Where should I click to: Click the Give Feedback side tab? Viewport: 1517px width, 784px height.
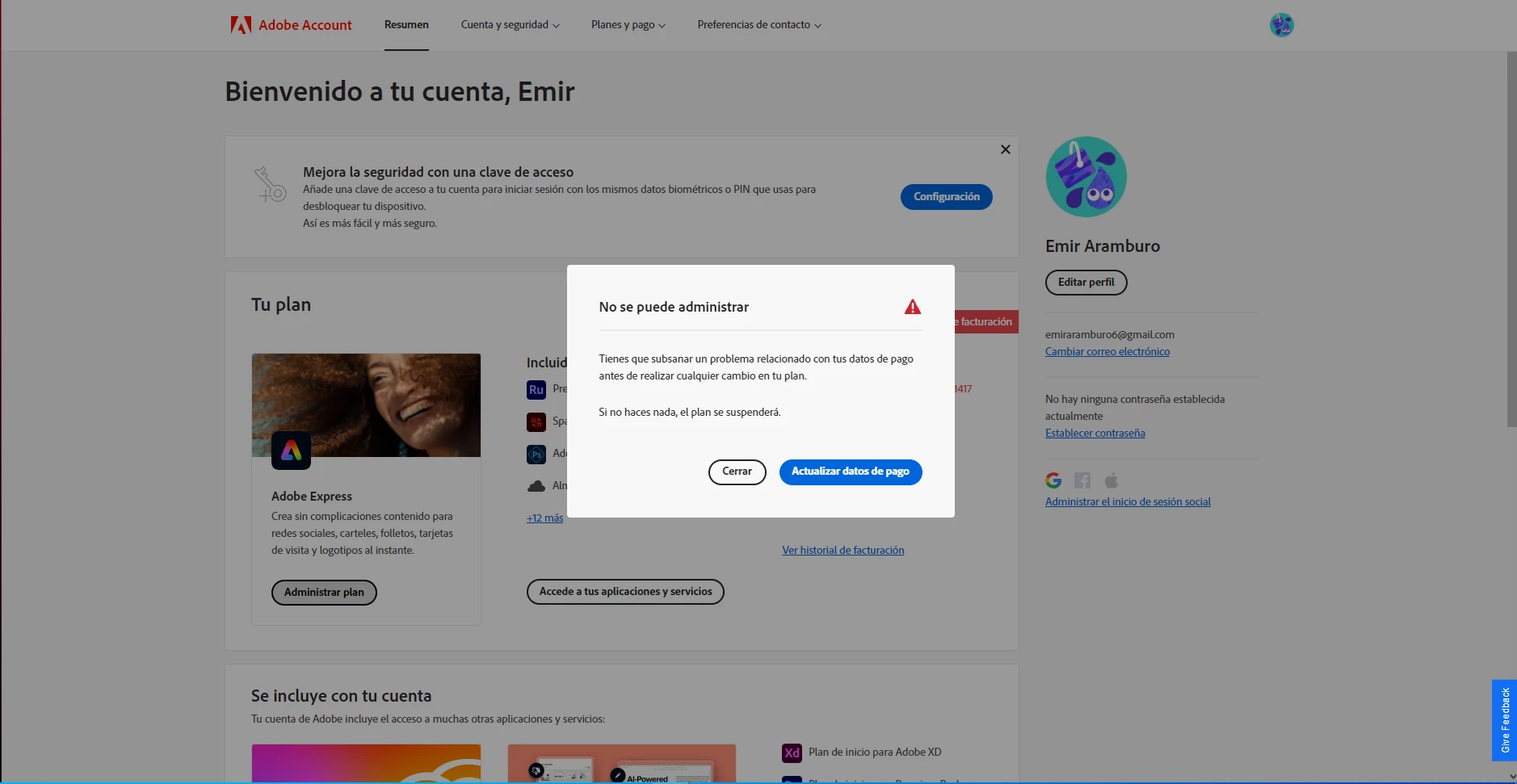pyautogui.click(x=1504, y=720)
